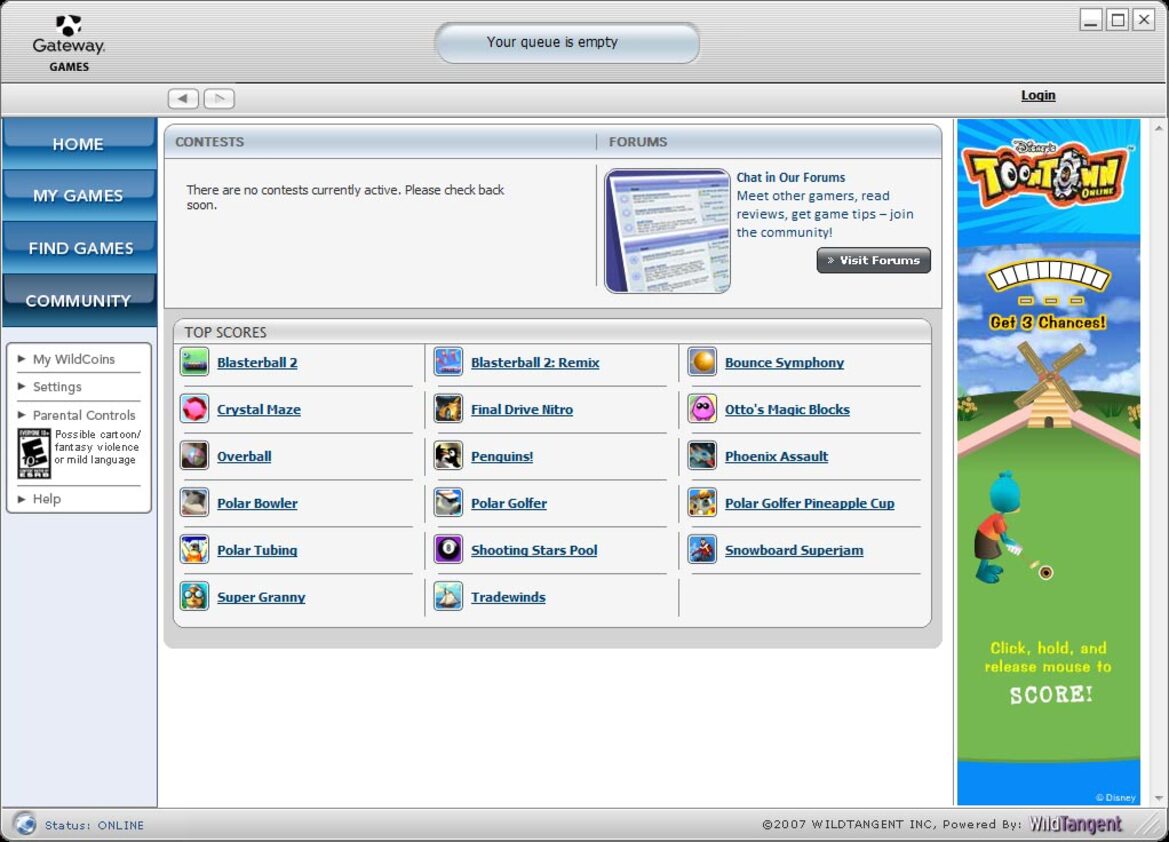
Task: Click the Gateway Games logo
Action: (69, 43)
